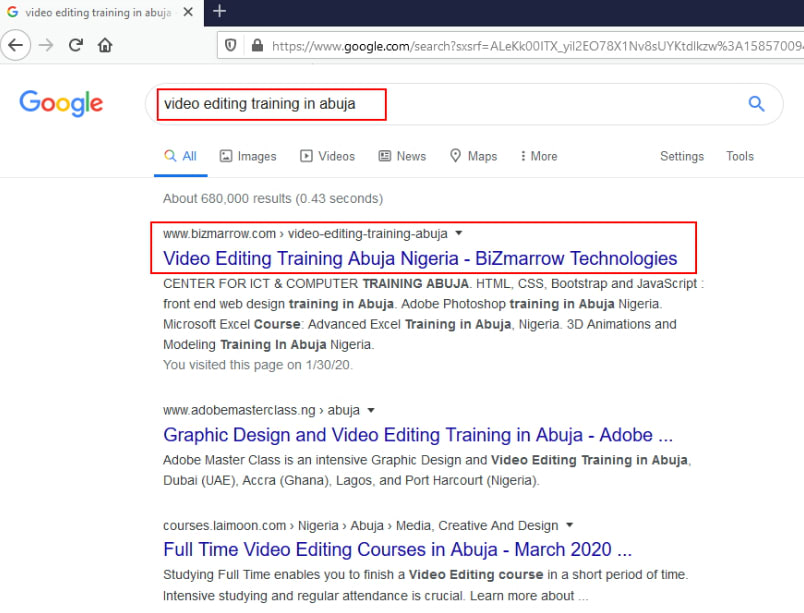Switch to the Videos tab
The width and height of the screenshot is (804, 613).
(x=328, y=156)
